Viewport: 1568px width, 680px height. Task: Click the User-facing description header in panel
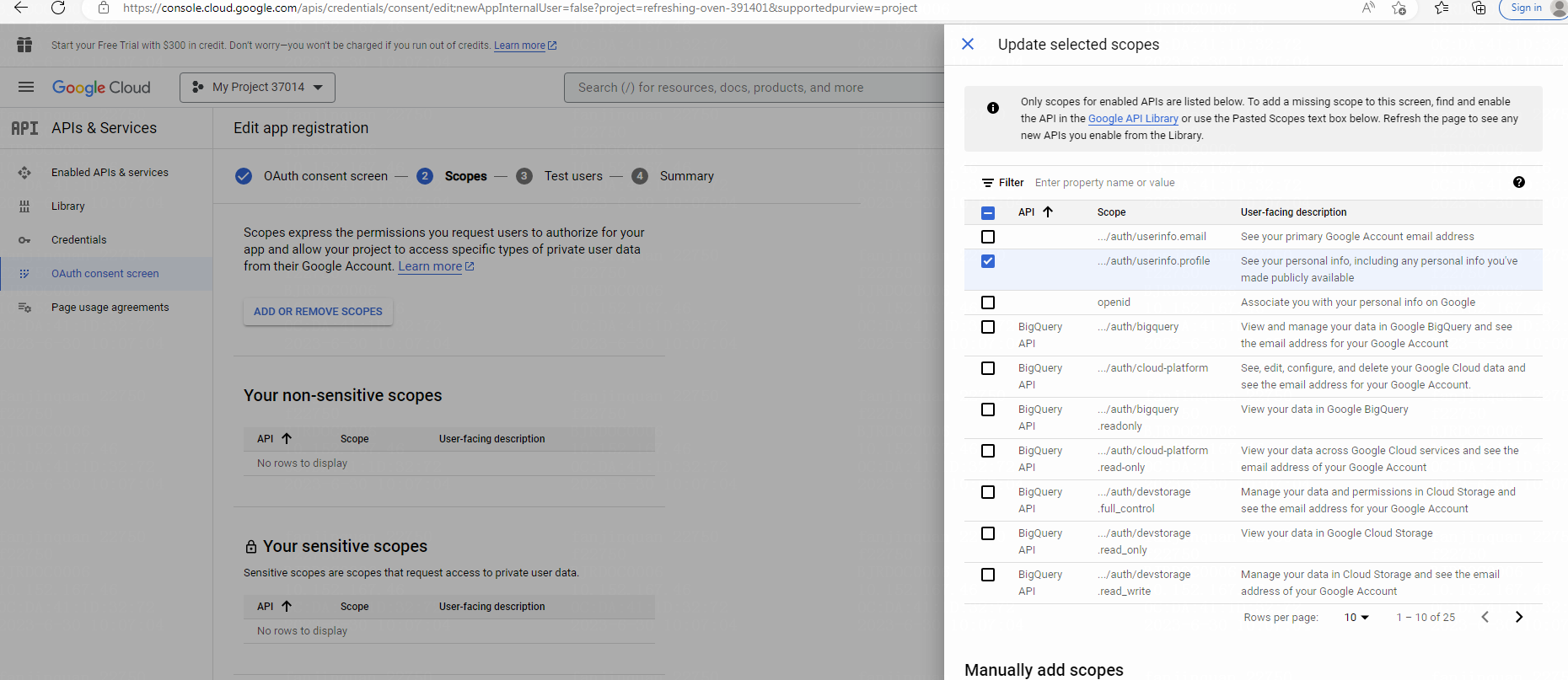1293,212
